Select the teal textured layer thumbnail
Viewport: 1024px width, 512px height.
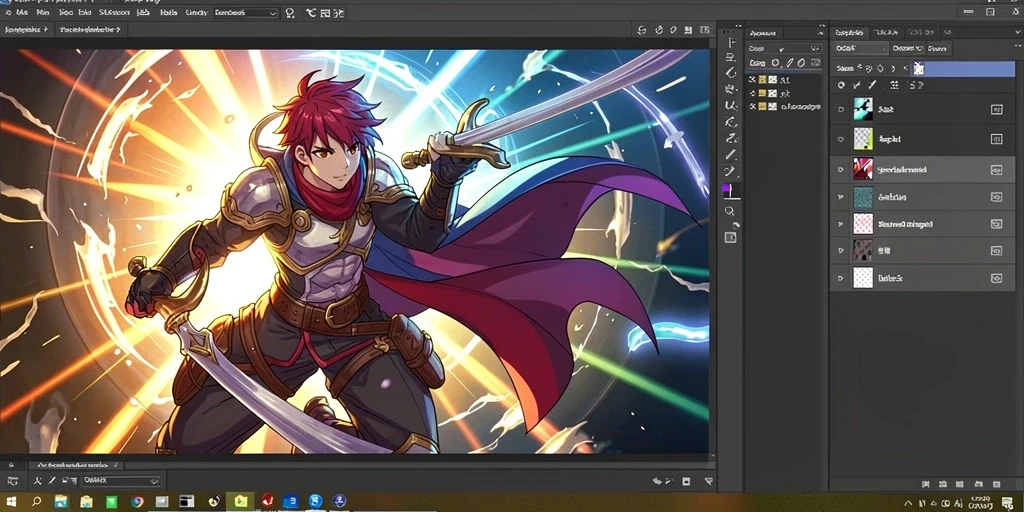tap(863, 197)
